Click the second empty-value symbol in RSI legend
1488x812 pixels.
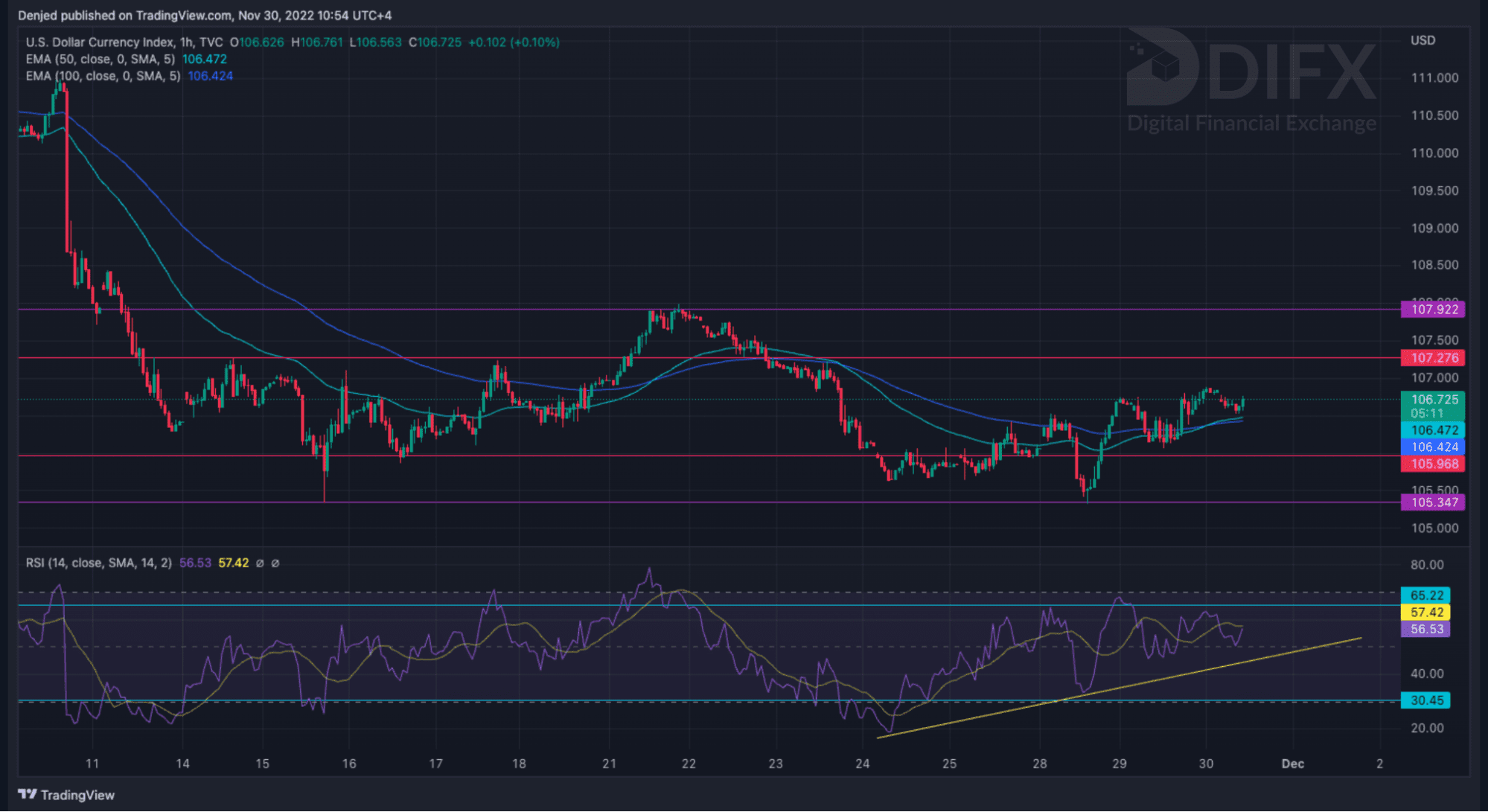click(x=275, y=563)
